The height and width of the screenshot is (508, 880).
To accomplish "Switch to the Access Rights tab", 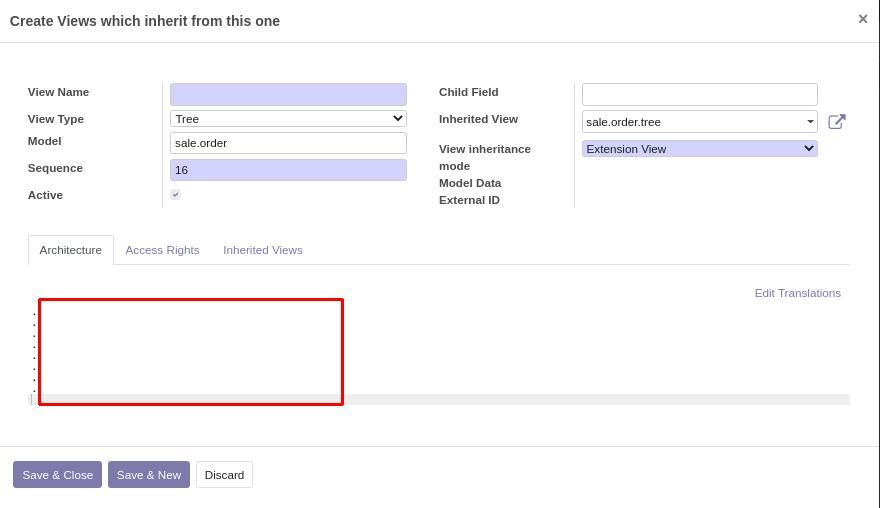I will [162, 250].
